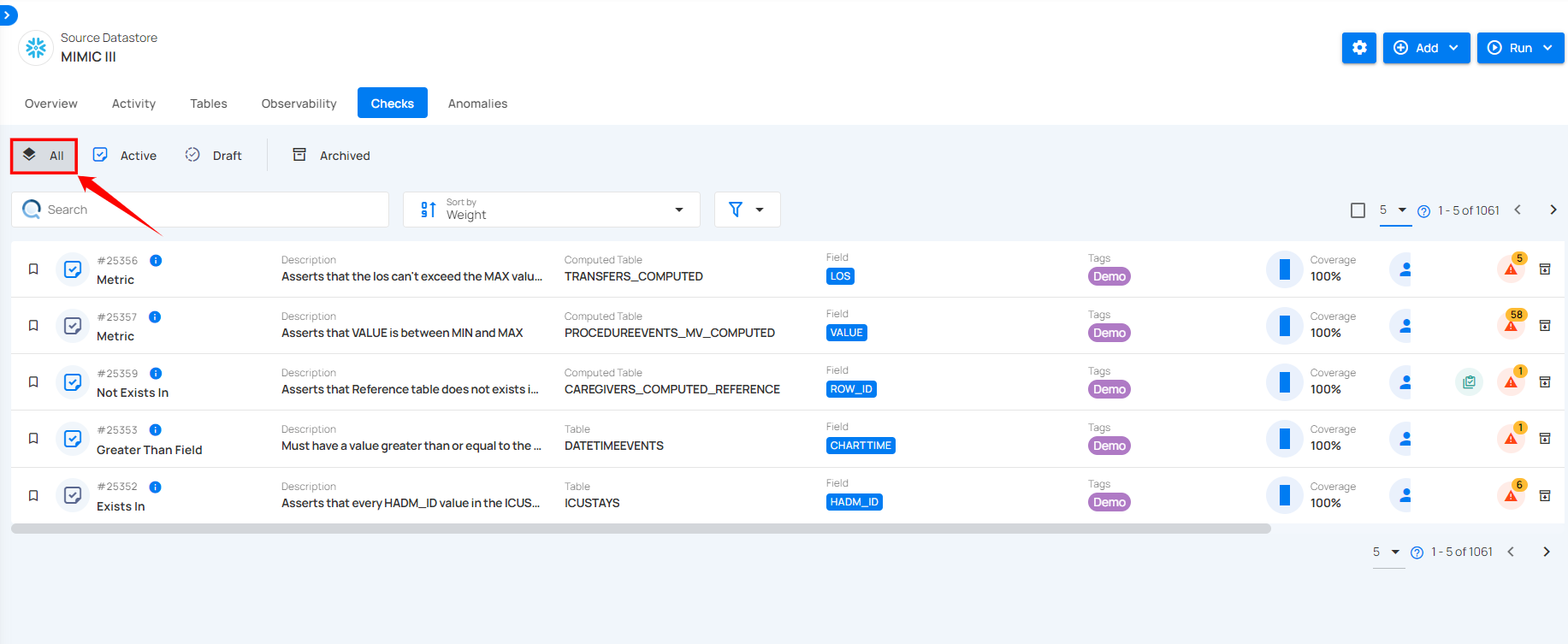Click the Demo tag on VALUE row
Viewport: 1568px width, 644px height.
[x=1109, y=333]
